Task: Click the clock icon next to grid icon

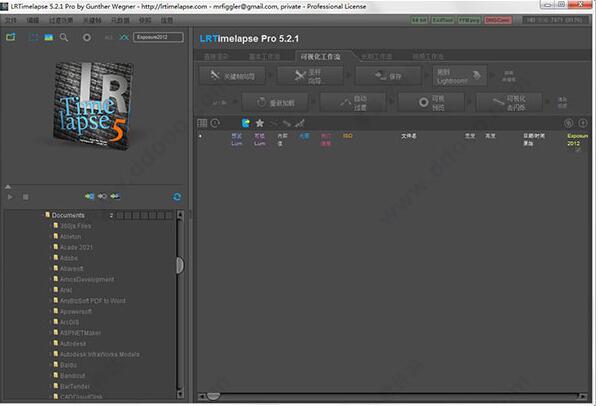Action: [x=215, y=123]
